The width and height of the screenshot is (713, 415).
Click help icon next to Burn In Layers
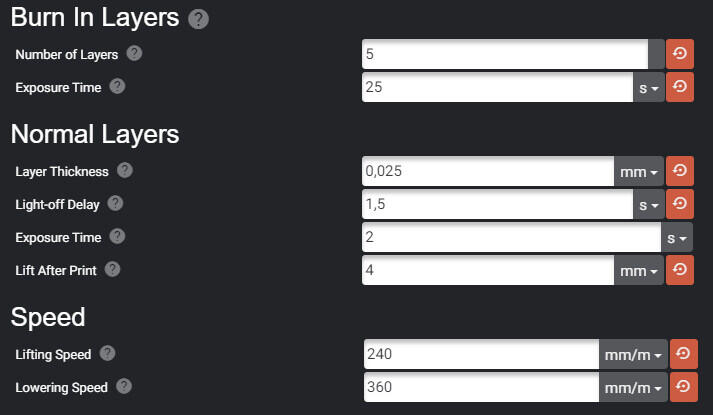pyautogui.click(x=199, y=19)
